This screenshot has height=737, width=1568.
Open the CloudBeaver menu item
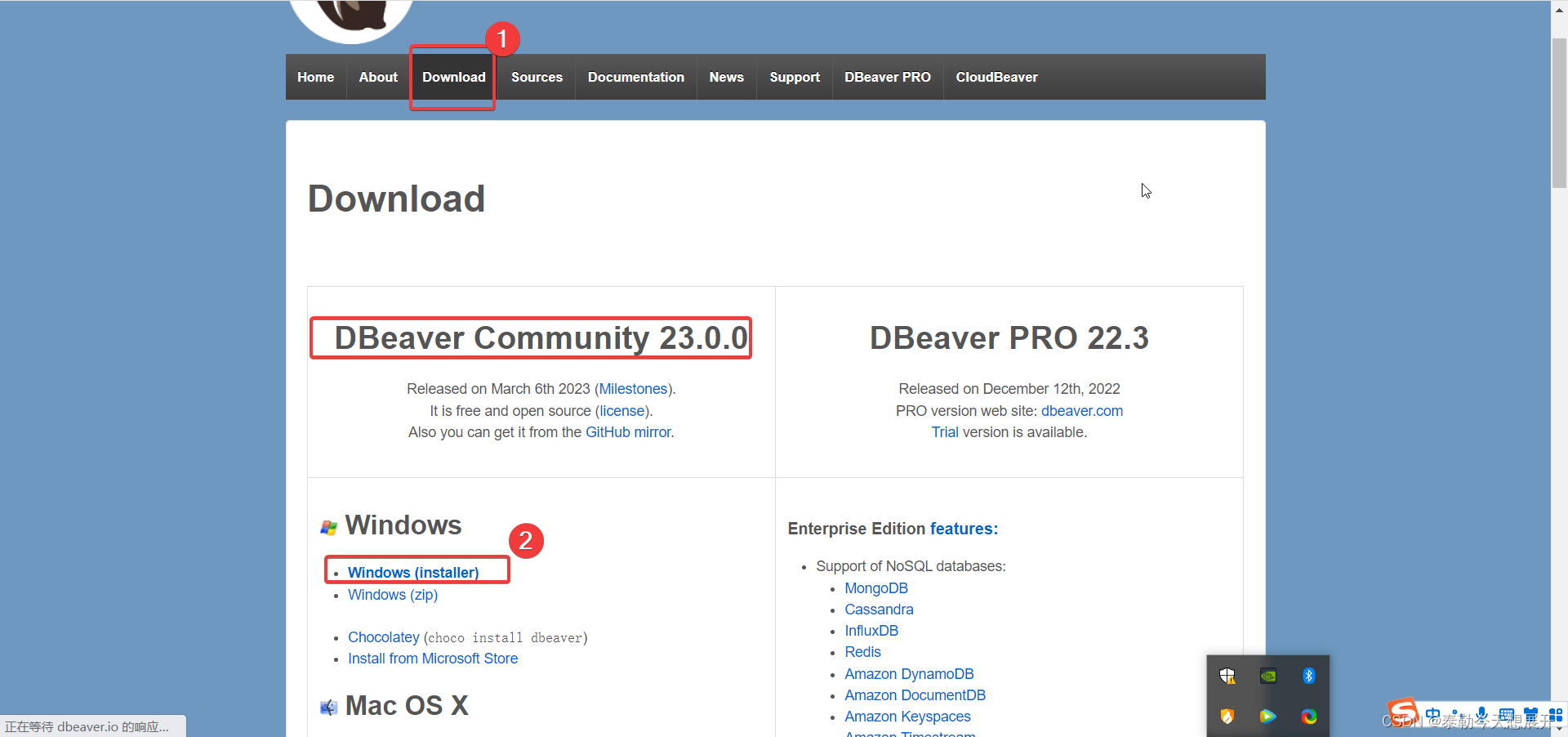pyautogui.click(x=996, y=77)
